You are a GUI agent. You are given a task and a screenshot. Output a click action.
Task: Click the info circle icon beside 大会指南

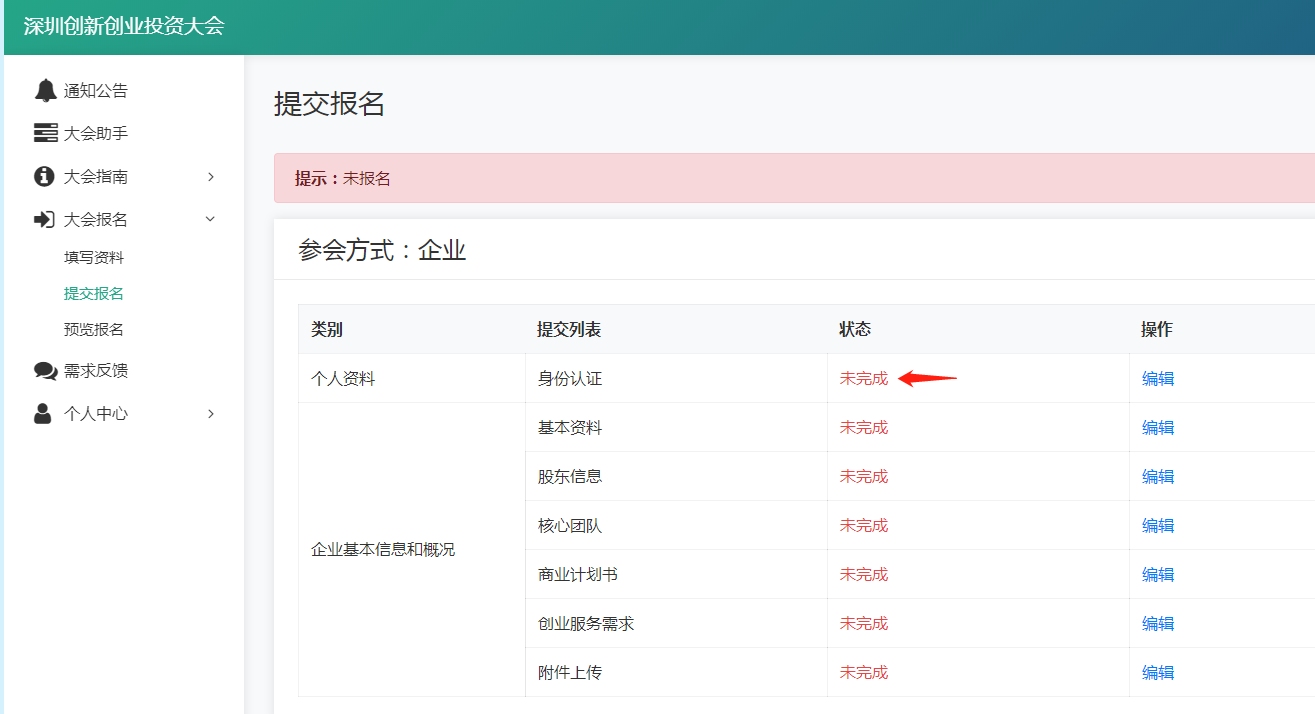pos(44,177)
